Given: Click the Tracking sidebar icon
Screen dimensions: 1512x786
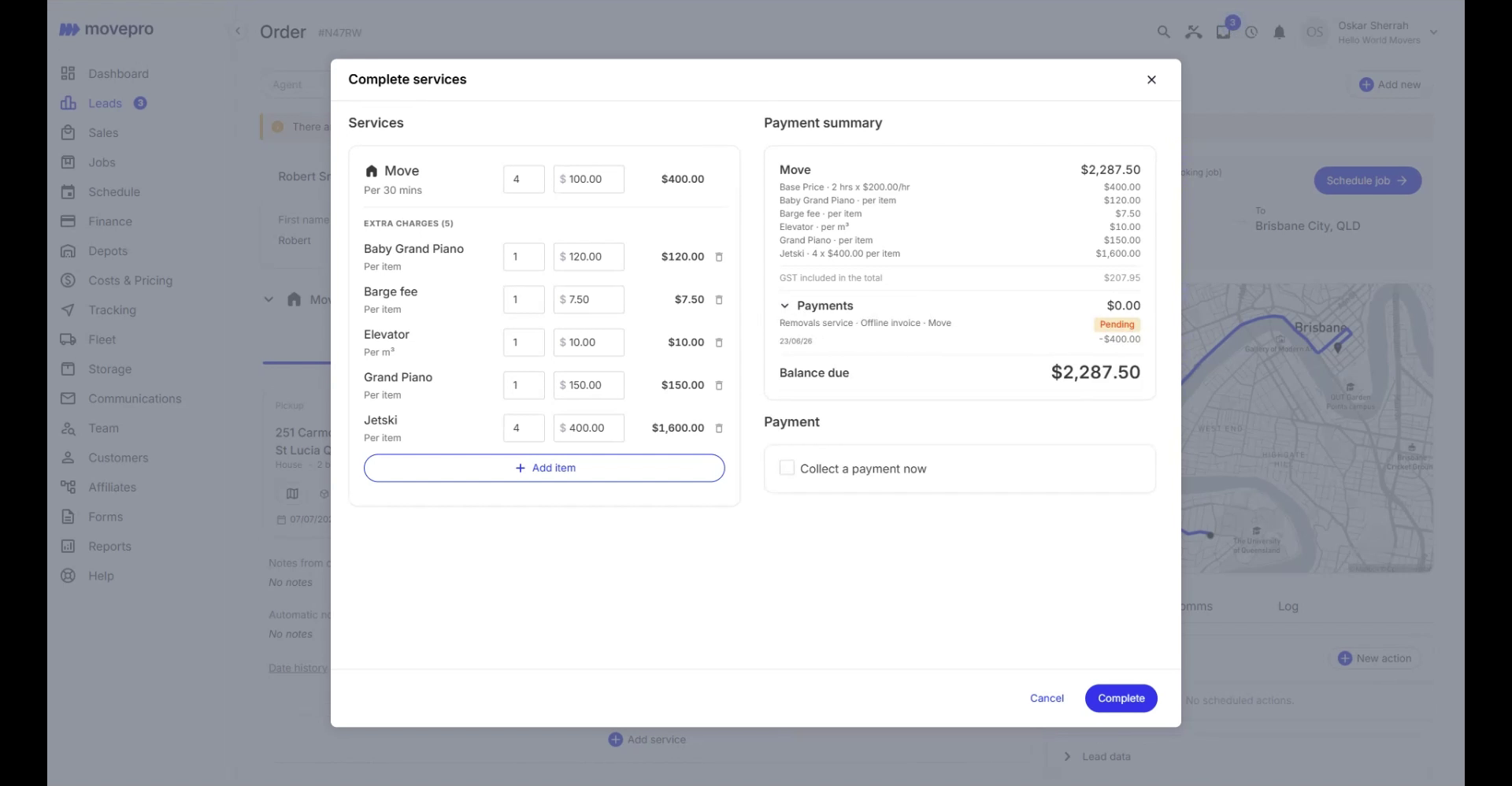Looking at the screenshot, I should [x=69, y=310].
